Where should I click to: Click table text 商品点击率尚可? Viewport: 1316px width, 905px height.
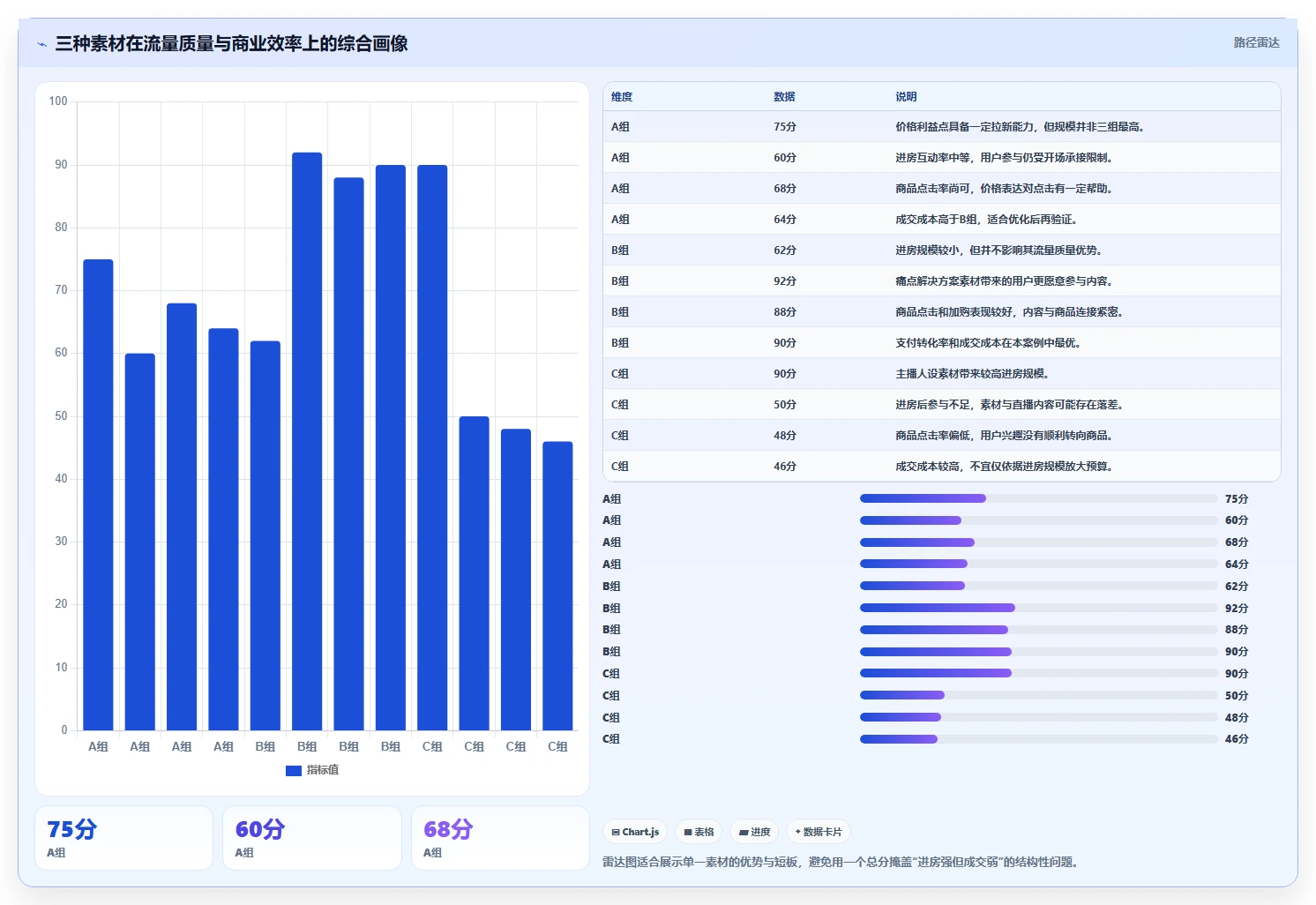[932, 189]
